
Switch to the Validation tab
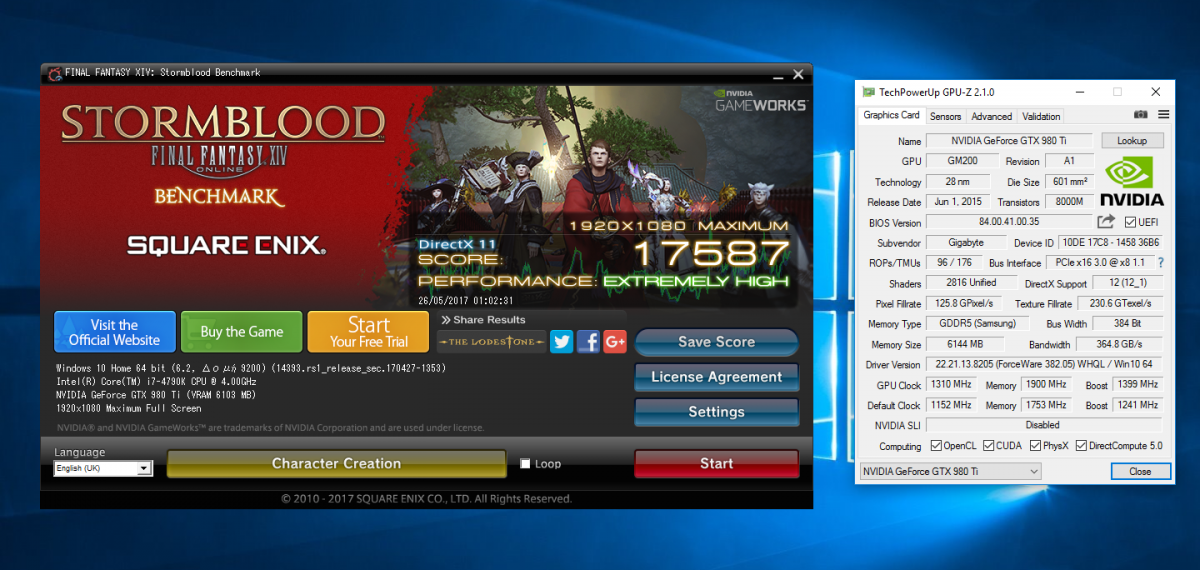pos(1041,116)
